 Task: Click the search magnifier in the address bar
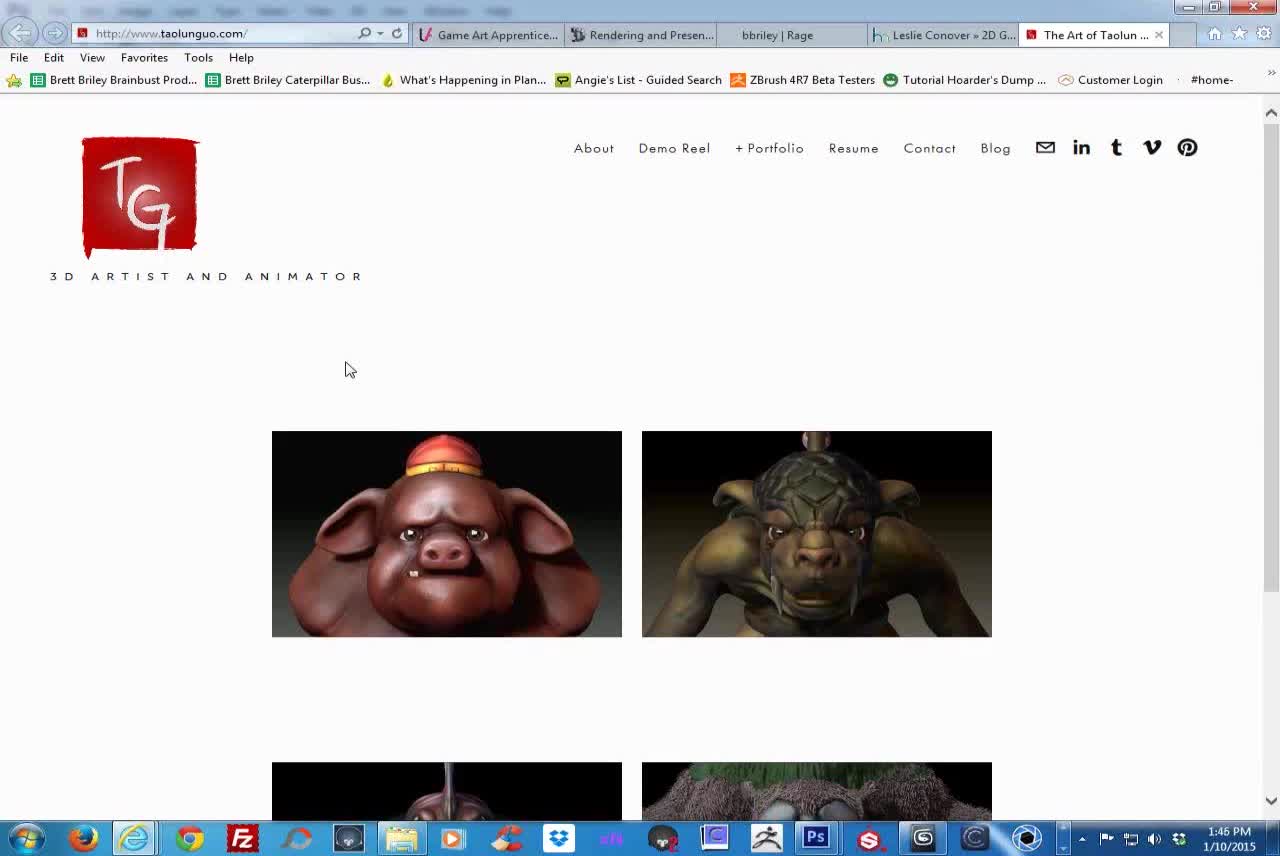pyautogui.click(x=364, y=33)
